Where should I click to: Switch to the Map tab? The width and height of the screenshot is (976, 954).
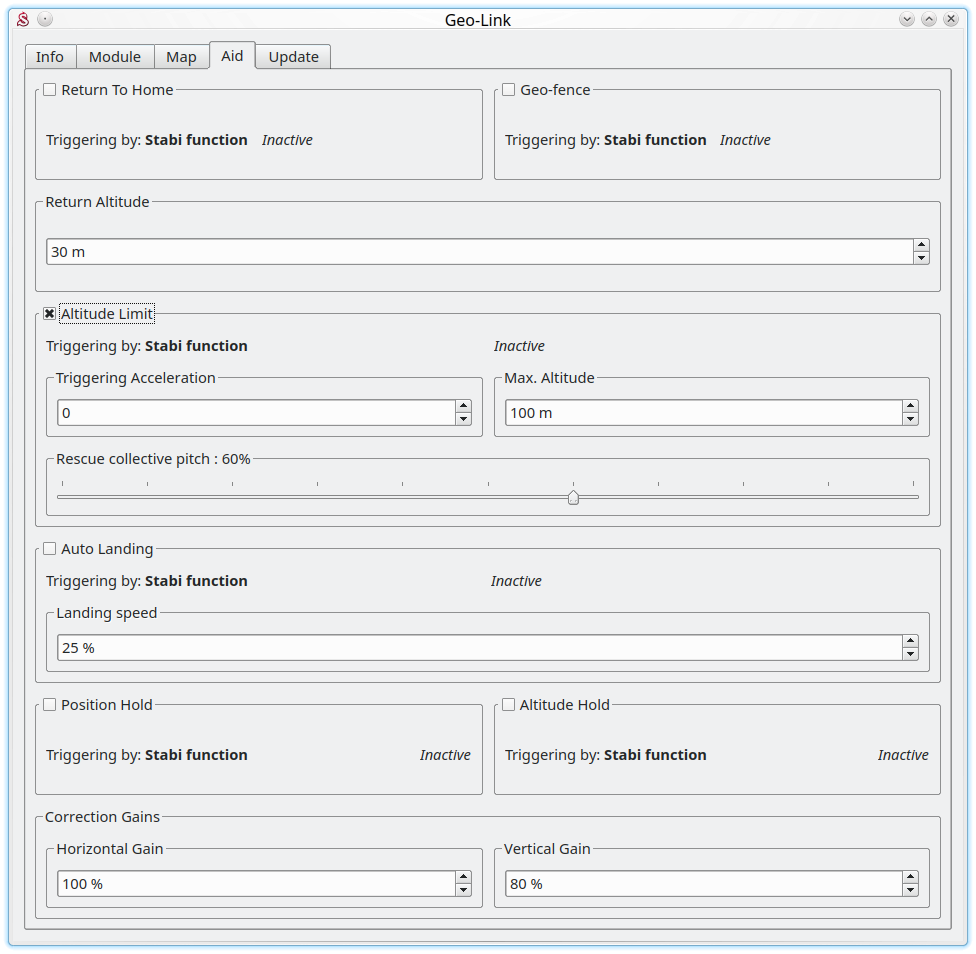181,57
